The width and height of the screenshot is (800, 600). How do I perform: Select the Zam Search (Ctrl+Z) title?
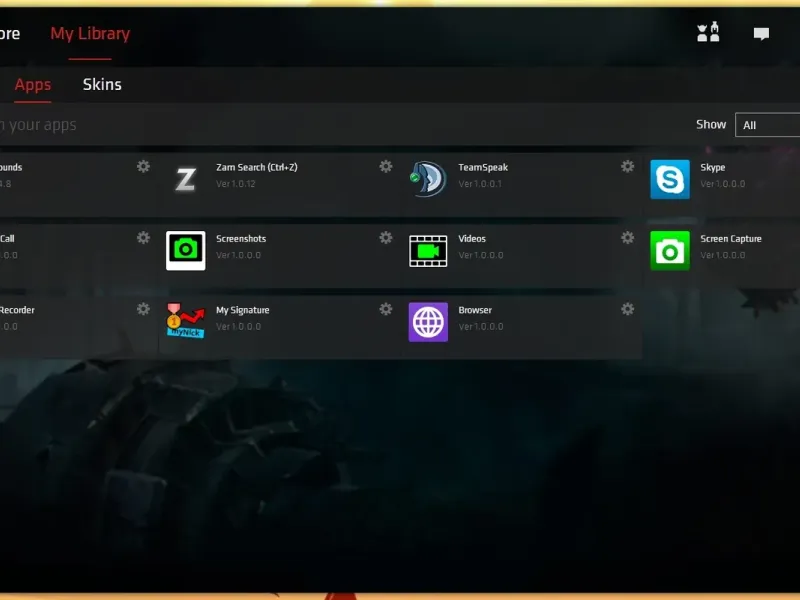pyautogui.click(x=257, y=167)
